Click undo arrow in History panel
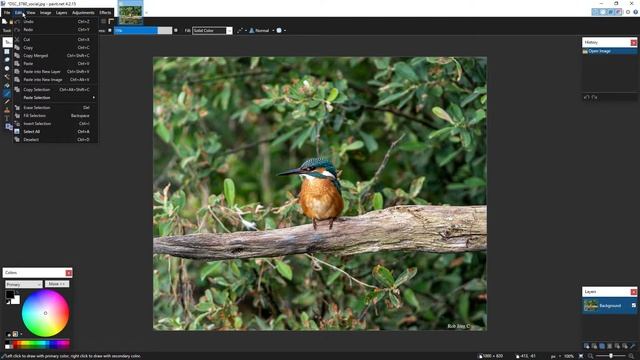Screen dimensions: 640x360 point(587,97)
